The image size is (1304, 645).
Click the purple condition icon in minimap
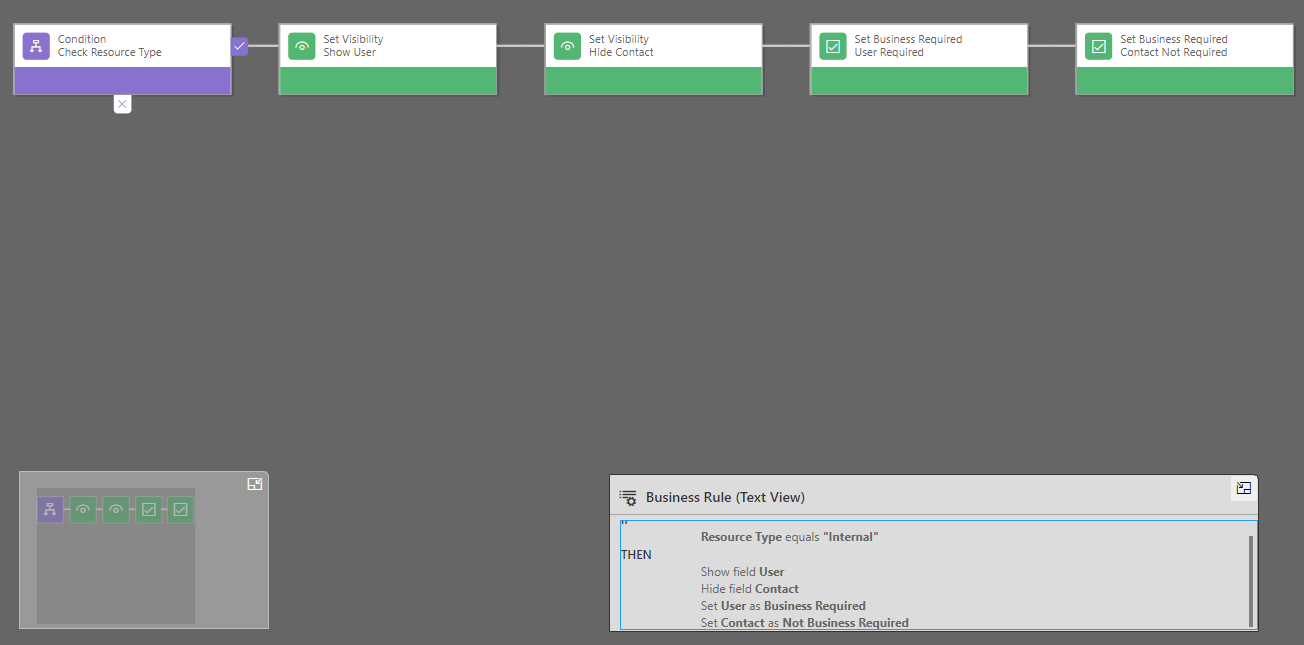[x=50, y=510]
